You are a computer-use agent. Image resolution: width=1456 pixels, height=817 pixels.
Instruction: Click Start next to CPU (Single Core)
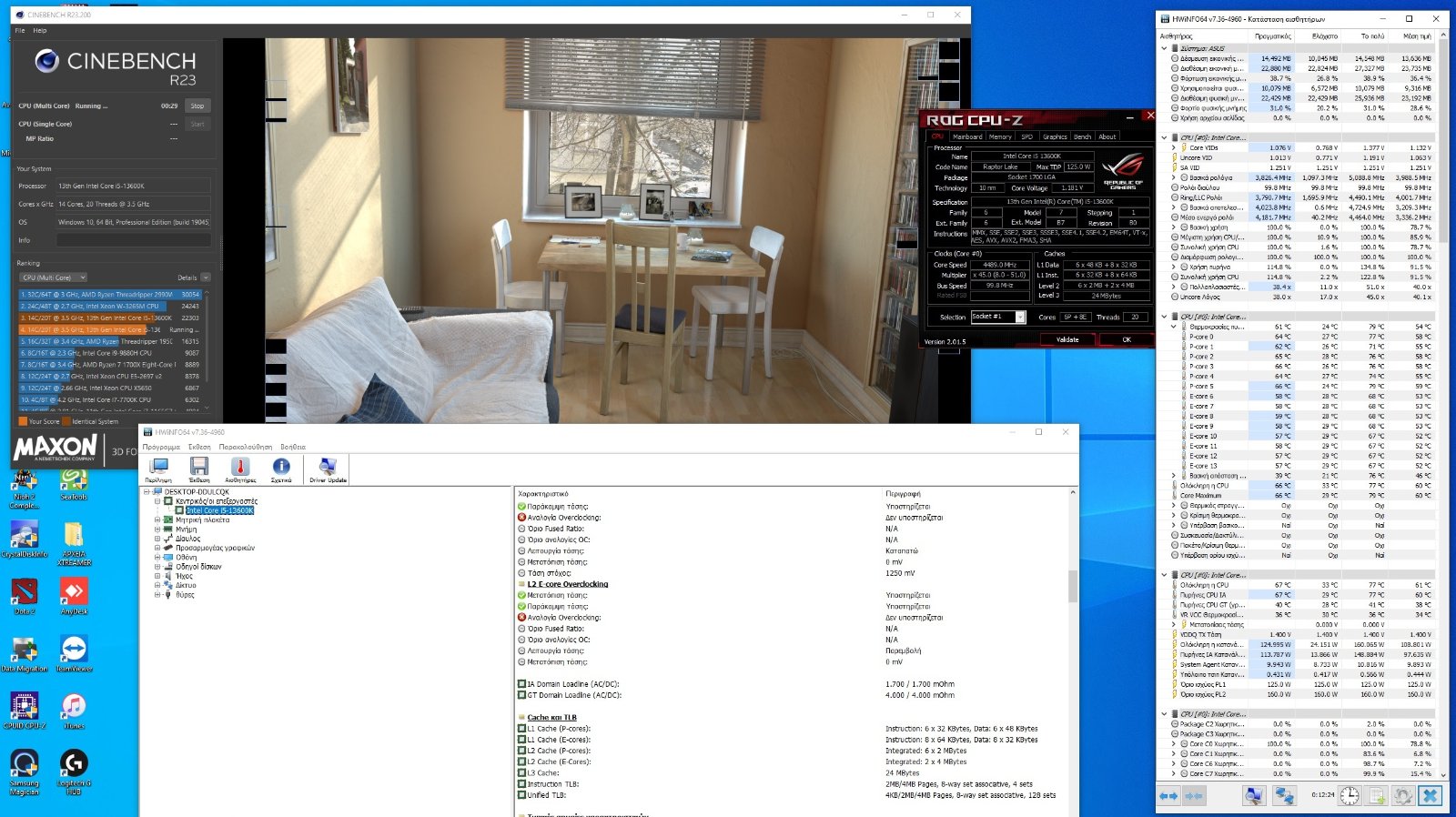pos(197,124)
